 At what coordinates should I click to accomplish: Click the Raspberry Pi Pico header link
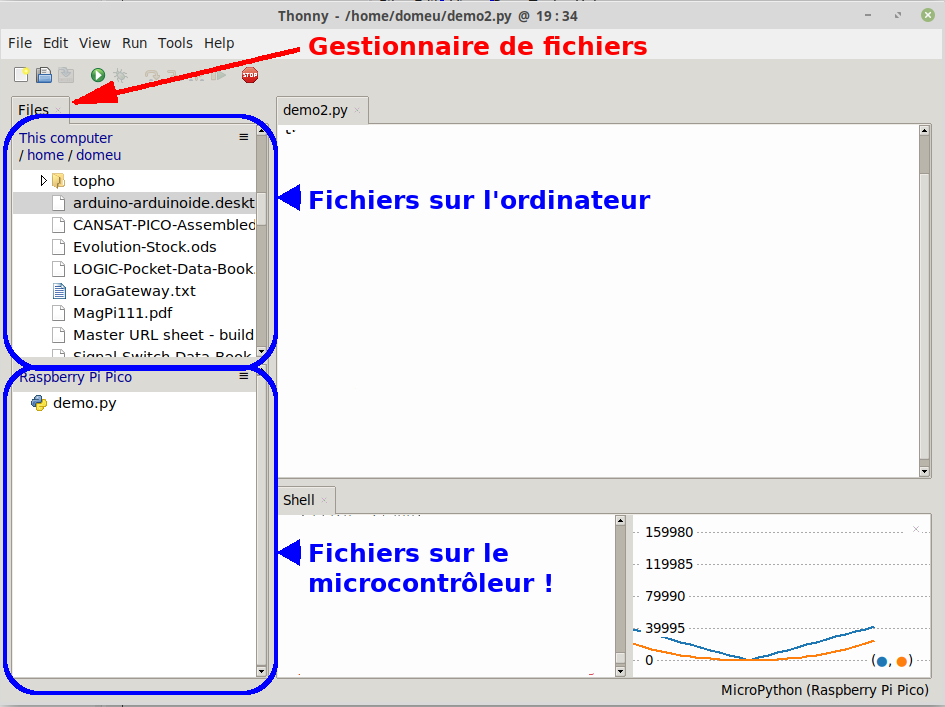[x=75, y=377]
